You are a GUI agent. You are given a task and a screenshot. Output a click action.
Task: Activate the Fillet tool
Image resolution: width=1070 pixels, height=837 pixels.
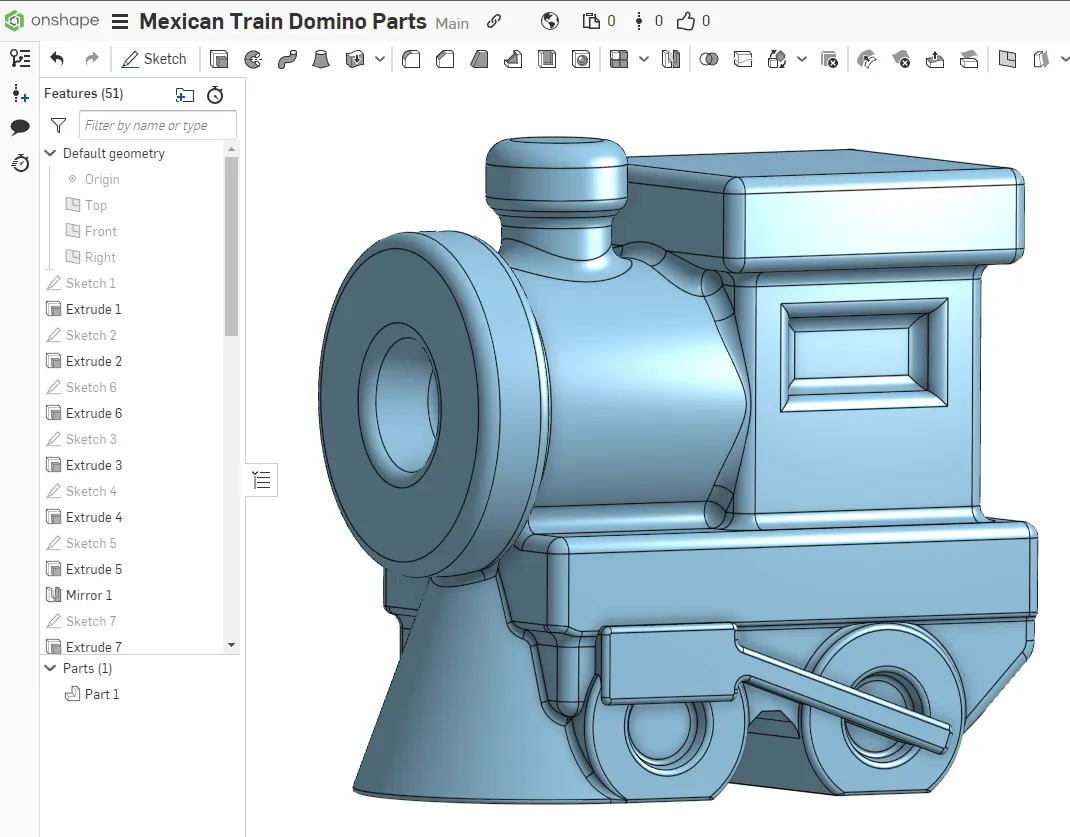click(x=411, y=60)
